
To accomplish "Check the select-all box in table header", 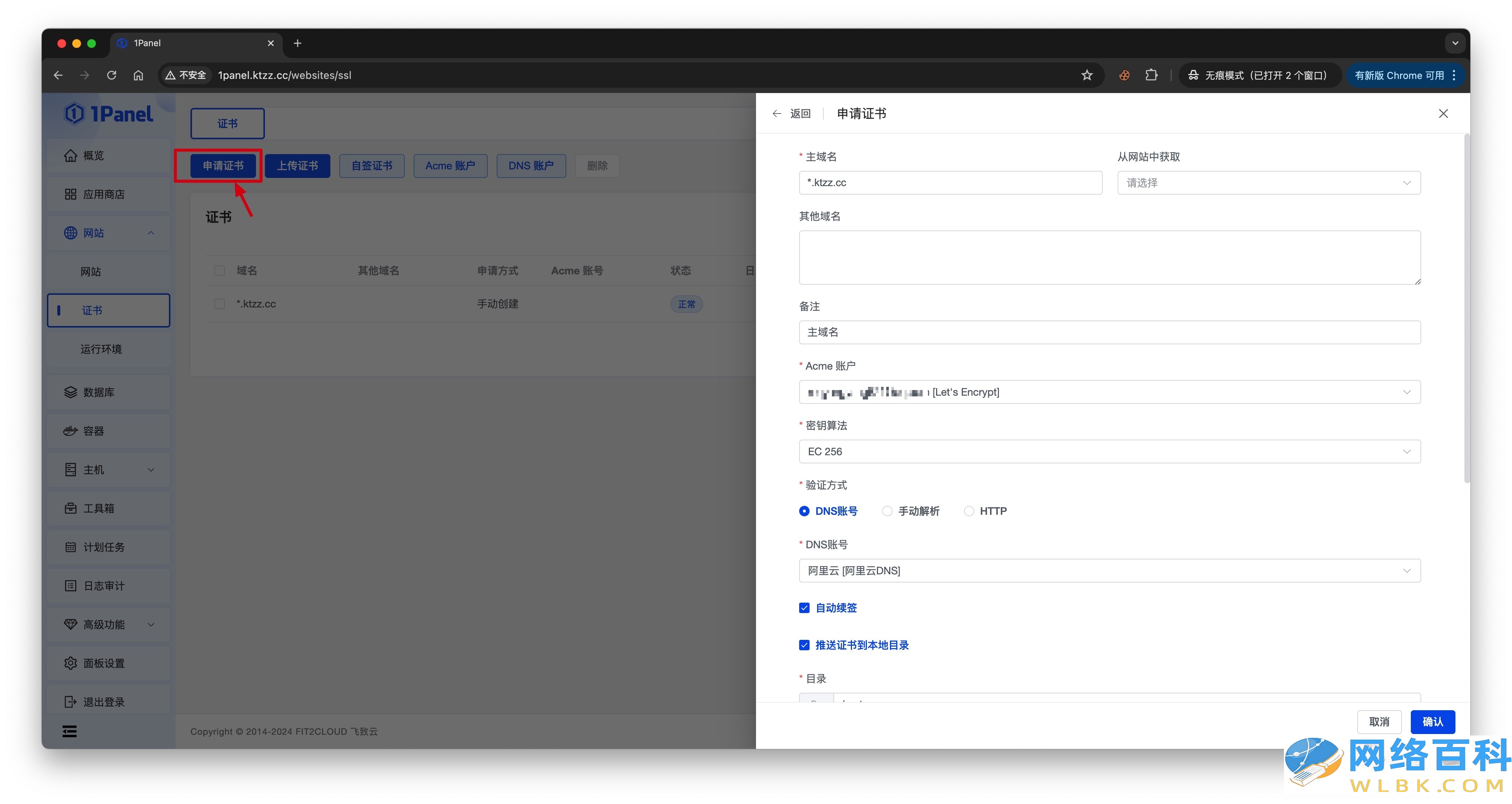I will pos(220,271).
